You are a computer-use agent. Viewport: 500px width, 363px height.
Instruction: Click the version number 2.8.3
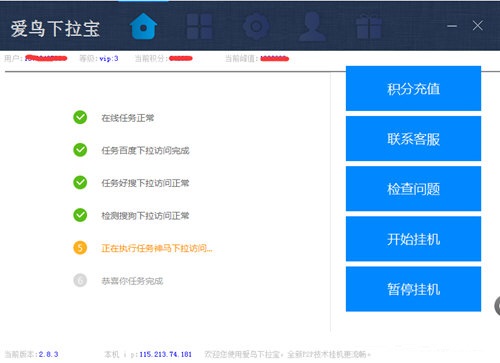48,354
